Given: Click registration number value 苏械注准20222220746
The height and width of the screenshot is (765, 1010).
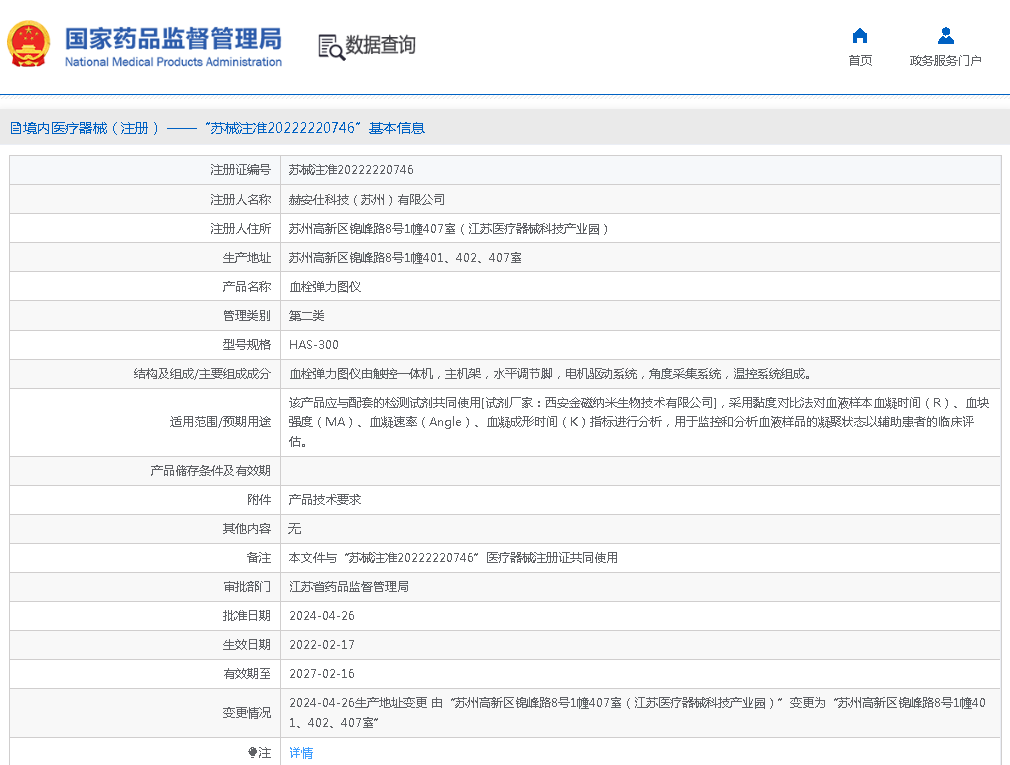Looking at the screenshot, I should [x=351, y=170].
